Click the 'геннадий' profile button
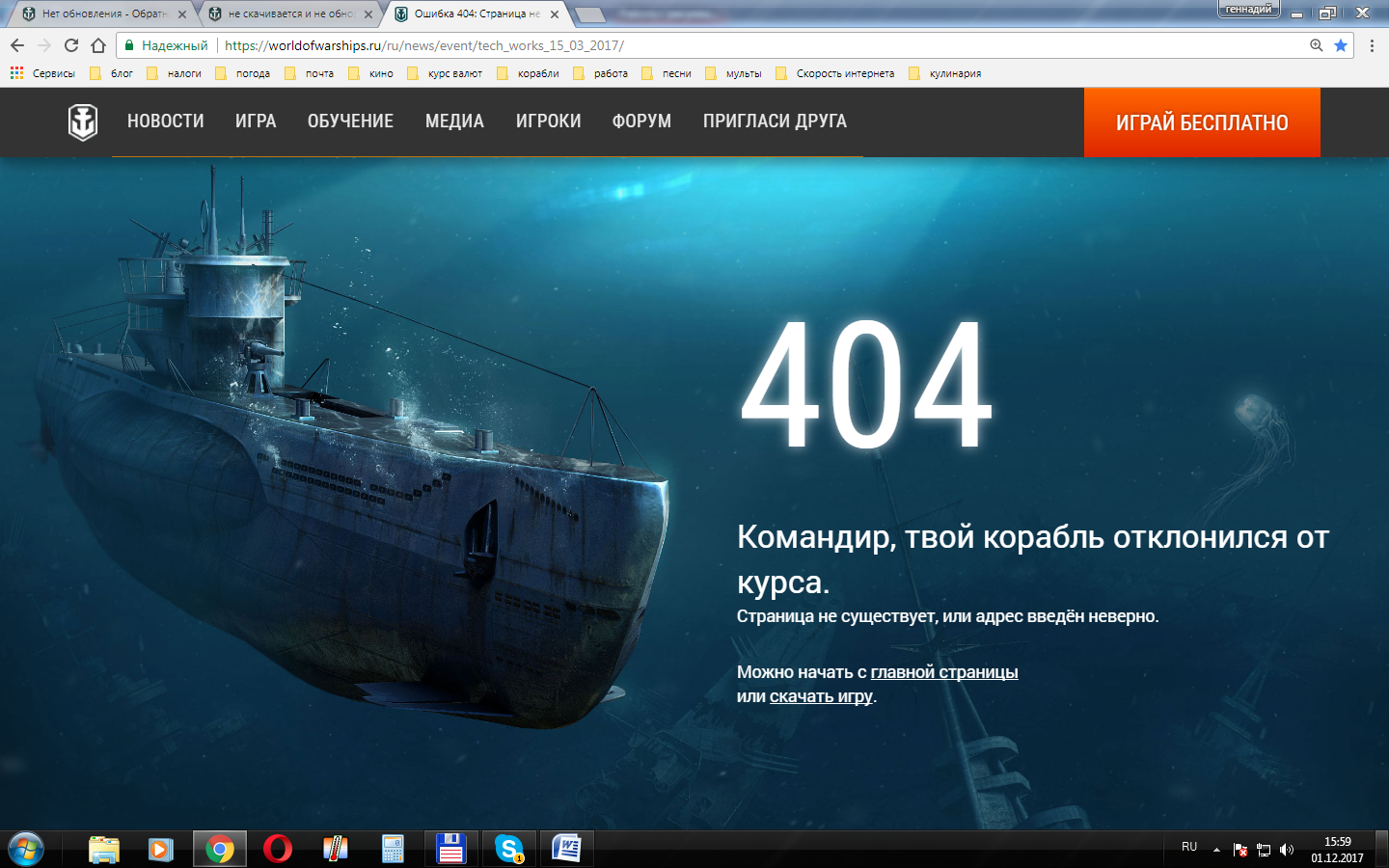Image resolution: width=1389 pixels, height=868 pixels. pos(1248,9)
